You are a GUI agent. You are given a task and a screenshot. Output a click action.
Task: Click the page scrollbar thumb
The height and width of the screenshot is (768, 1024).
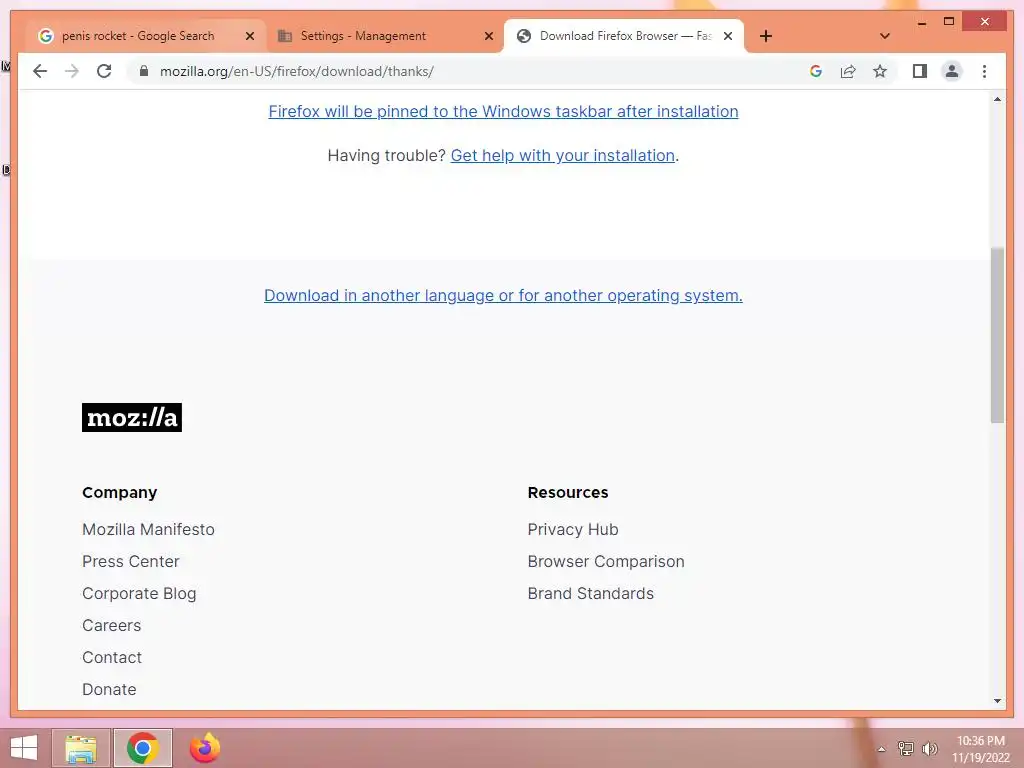pos(997,335)
